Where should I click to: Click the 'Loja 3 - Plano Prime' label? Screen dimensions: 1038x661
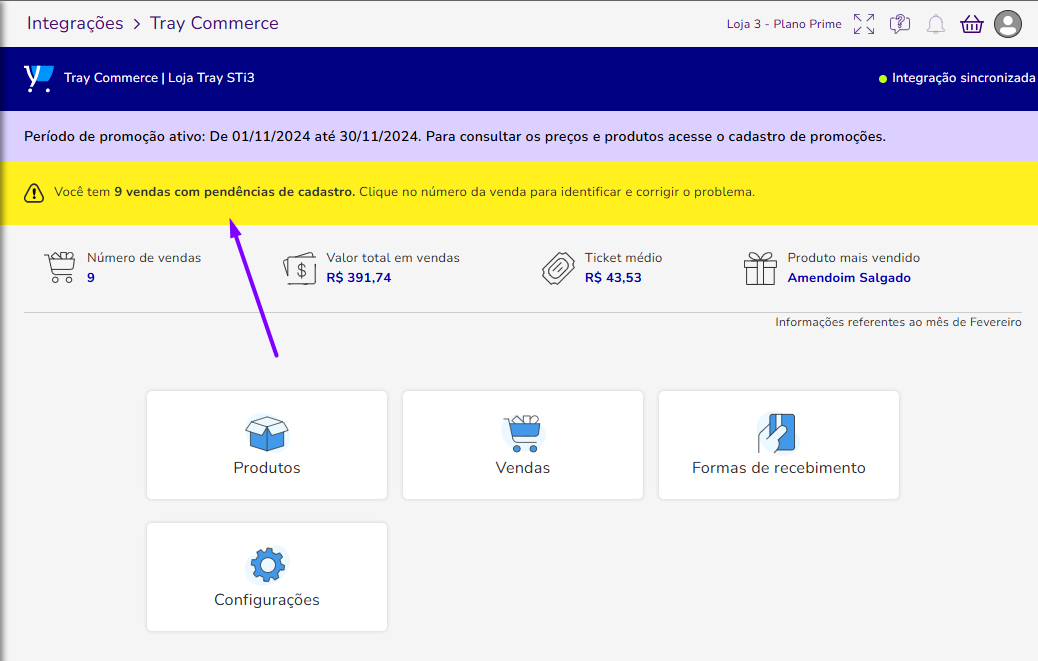click(784, 24)
